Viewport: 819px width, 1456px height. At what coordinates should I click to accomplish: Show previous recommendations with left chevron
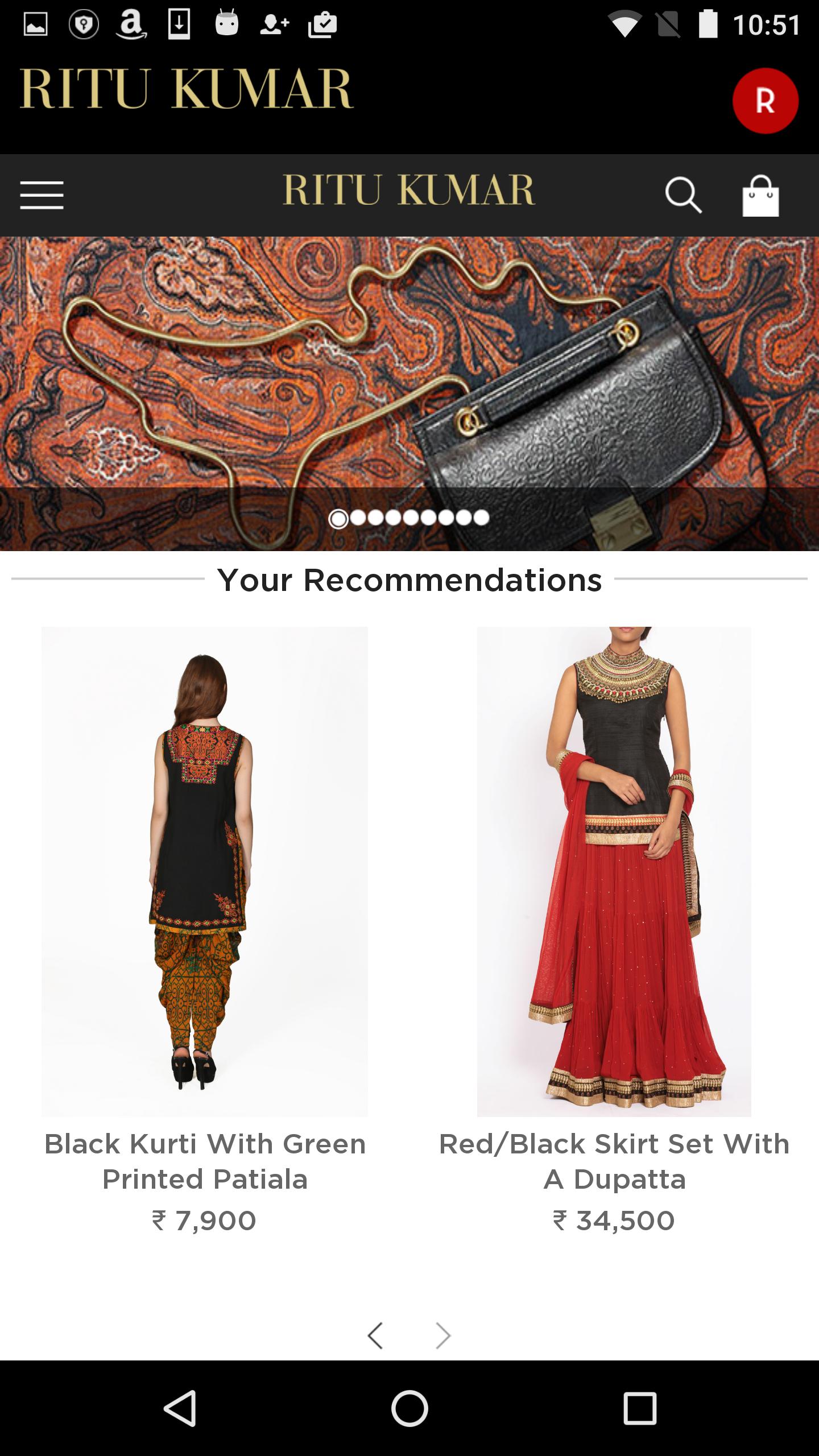[x=375, y=1335]
